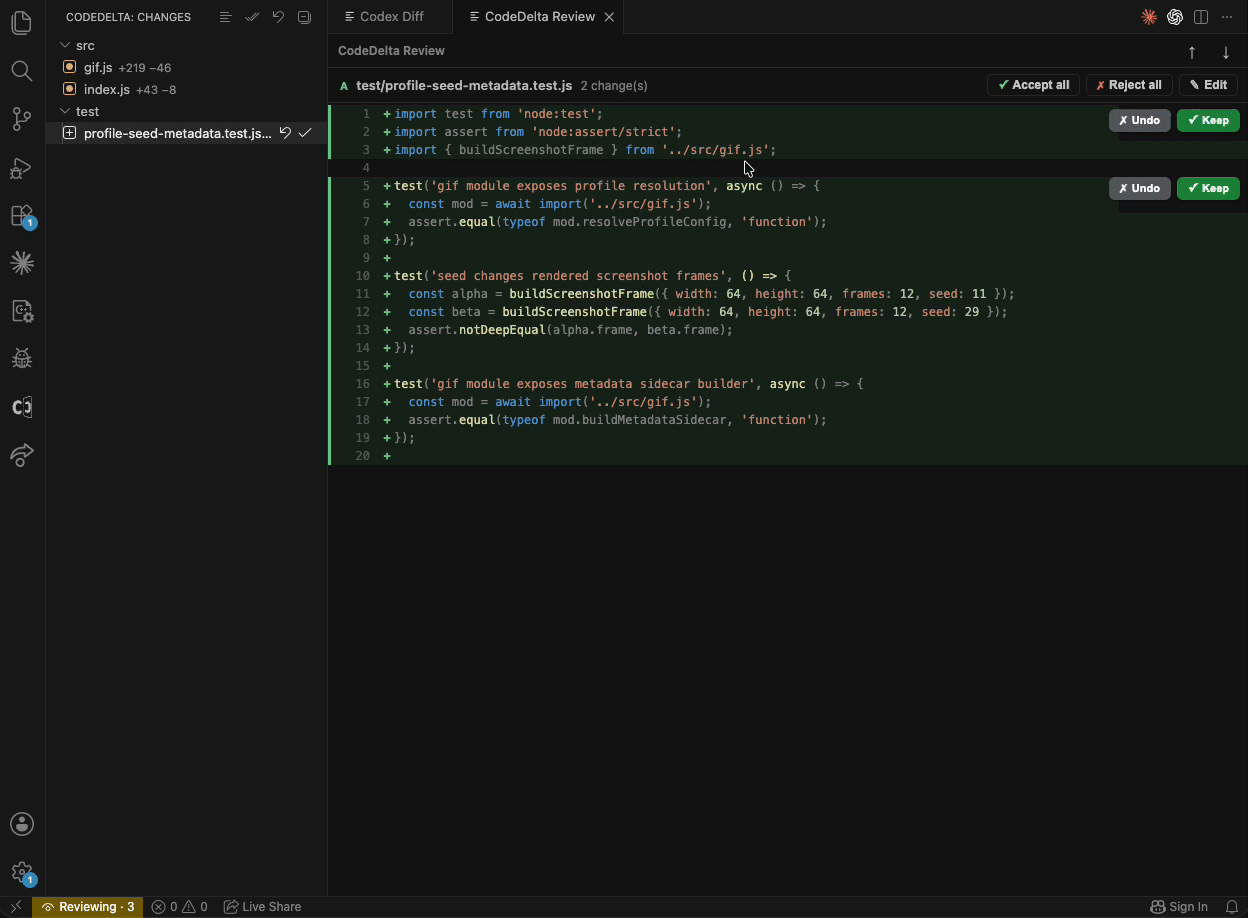The image size is (1248, 918).
Task: Open the starburst Claude panel in activity bar
Action: tap(22, 263)
